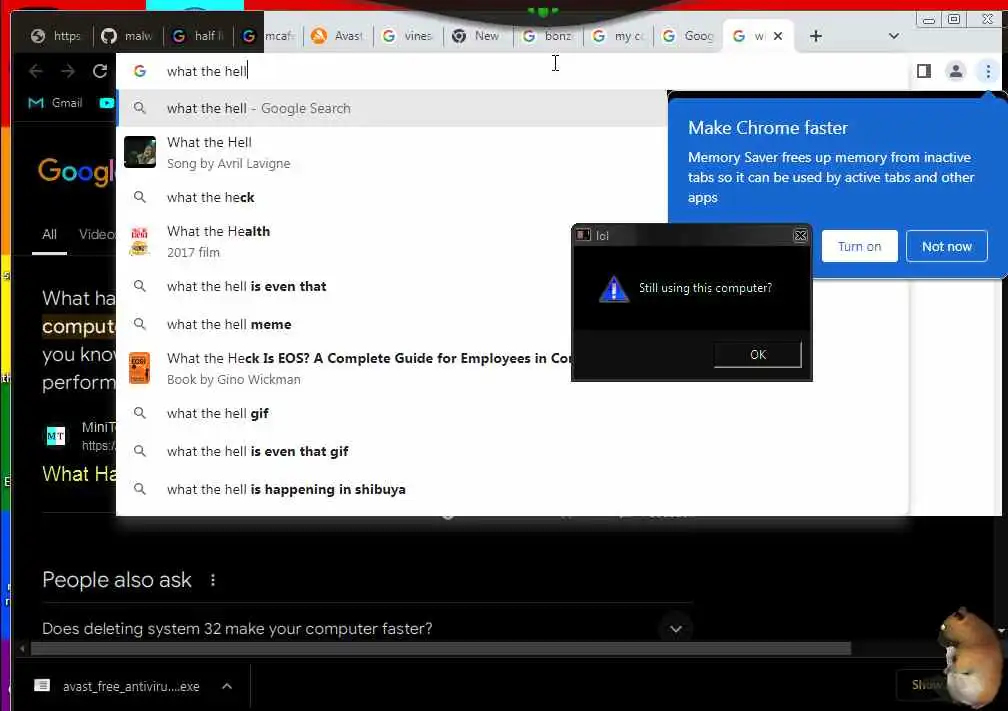Open 'People also ask' three-dot options
The width and height of the screenshot is (1008, 711).
pyautogui.click(x=213, y=580)
